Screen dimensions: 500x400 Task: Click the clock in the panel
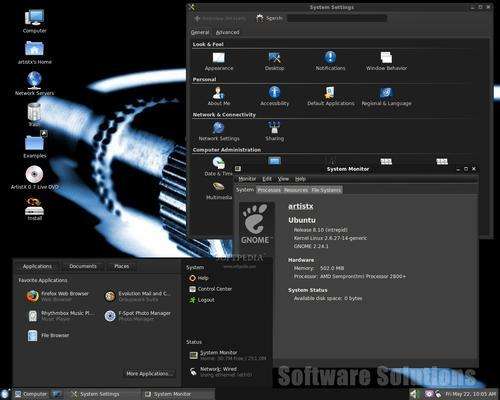tap(470, 394)
